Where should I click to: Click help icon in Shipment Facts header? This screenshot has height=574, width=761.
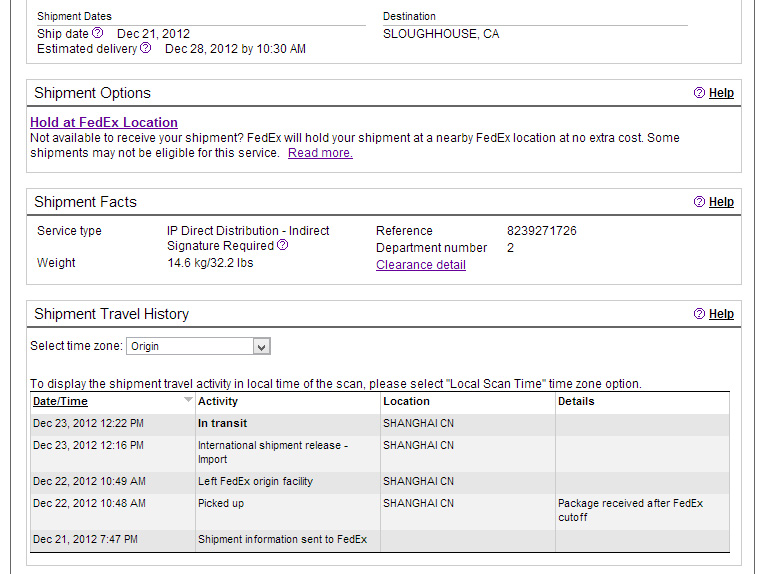click(x=699, y=201)
